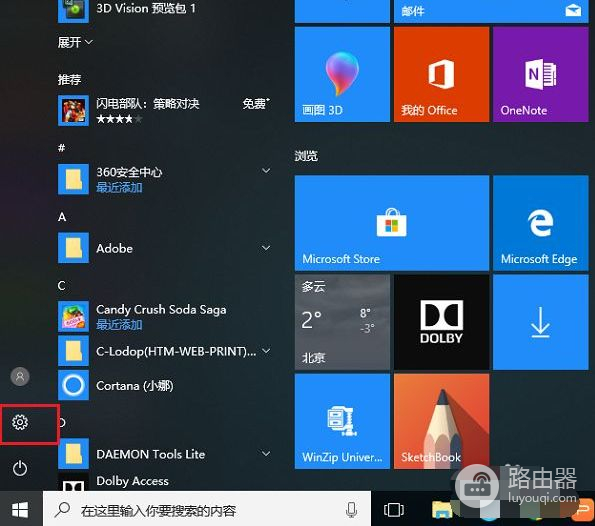This screenshot has width=595, height=526.
Task: Click the Windows Start logo button
Action: pyautogui.click(x=20, y=510)
